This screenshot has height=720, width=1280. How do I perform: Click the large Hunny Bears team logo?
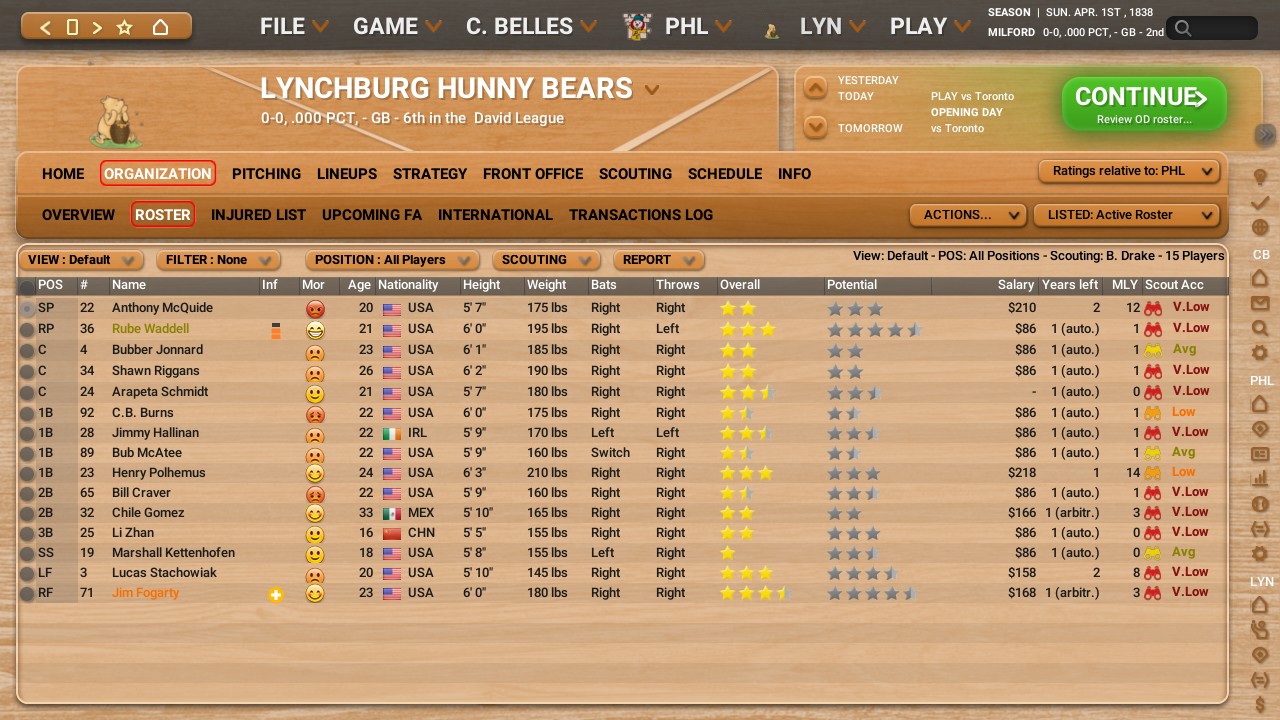117,121
